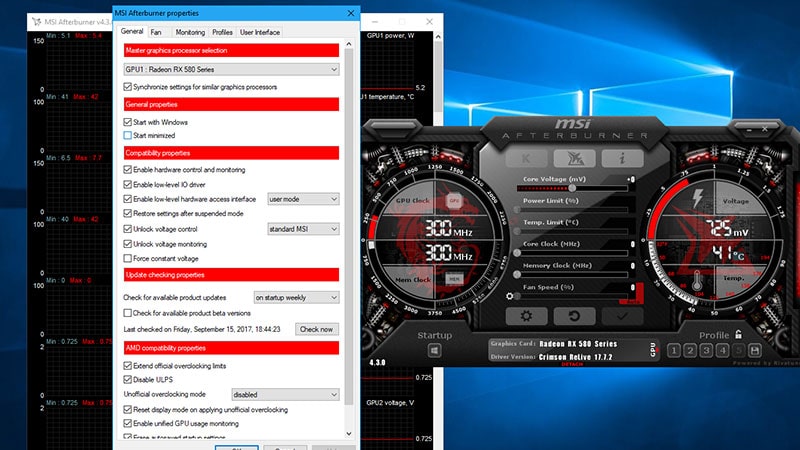Toggle Synchronize settings for similar graphics processors
The width and height of the screenshot is (800, 450).
click(128, 87)
